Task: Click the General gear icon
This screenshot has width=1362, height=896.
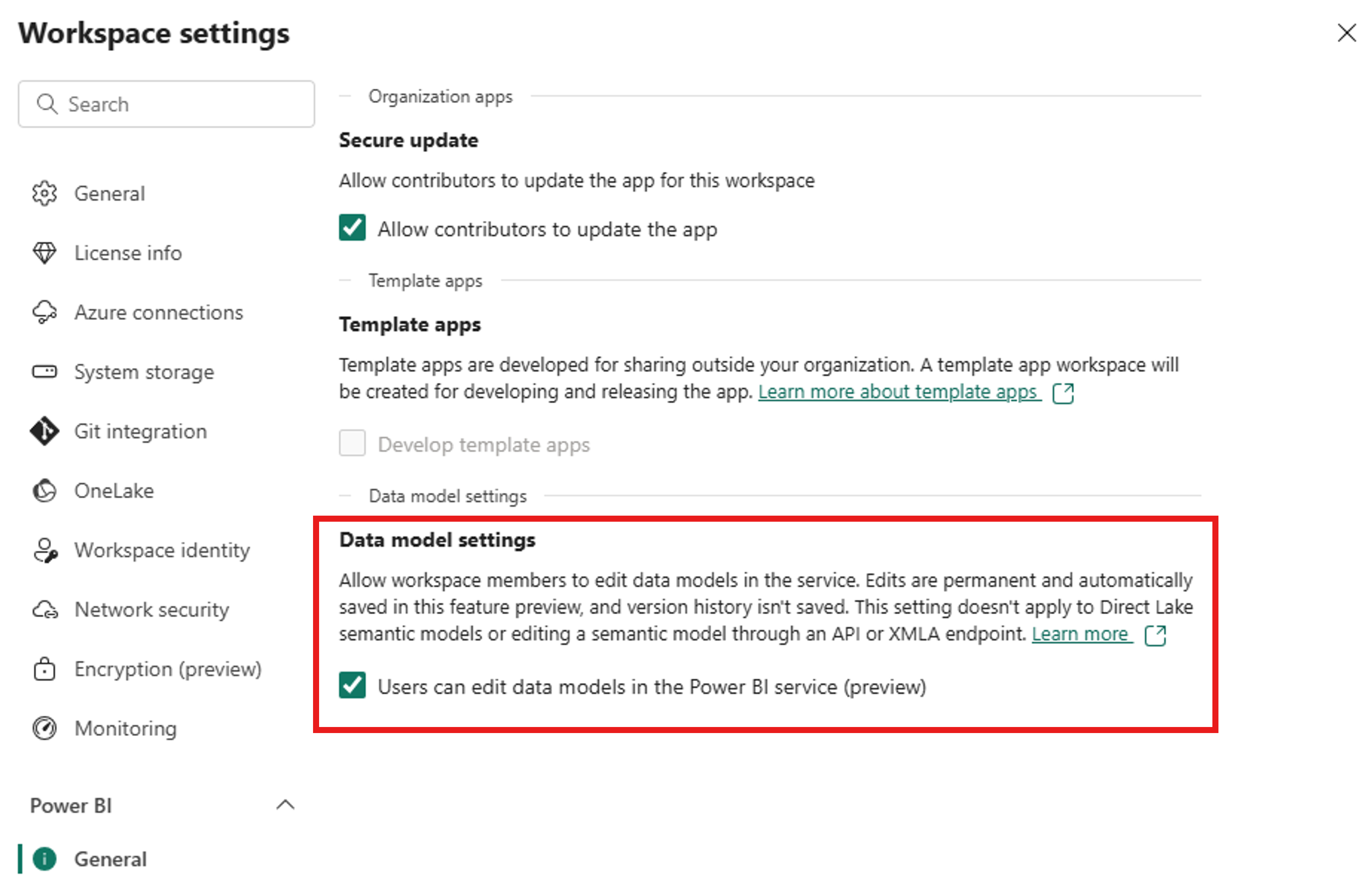Action: click(44, 193)
